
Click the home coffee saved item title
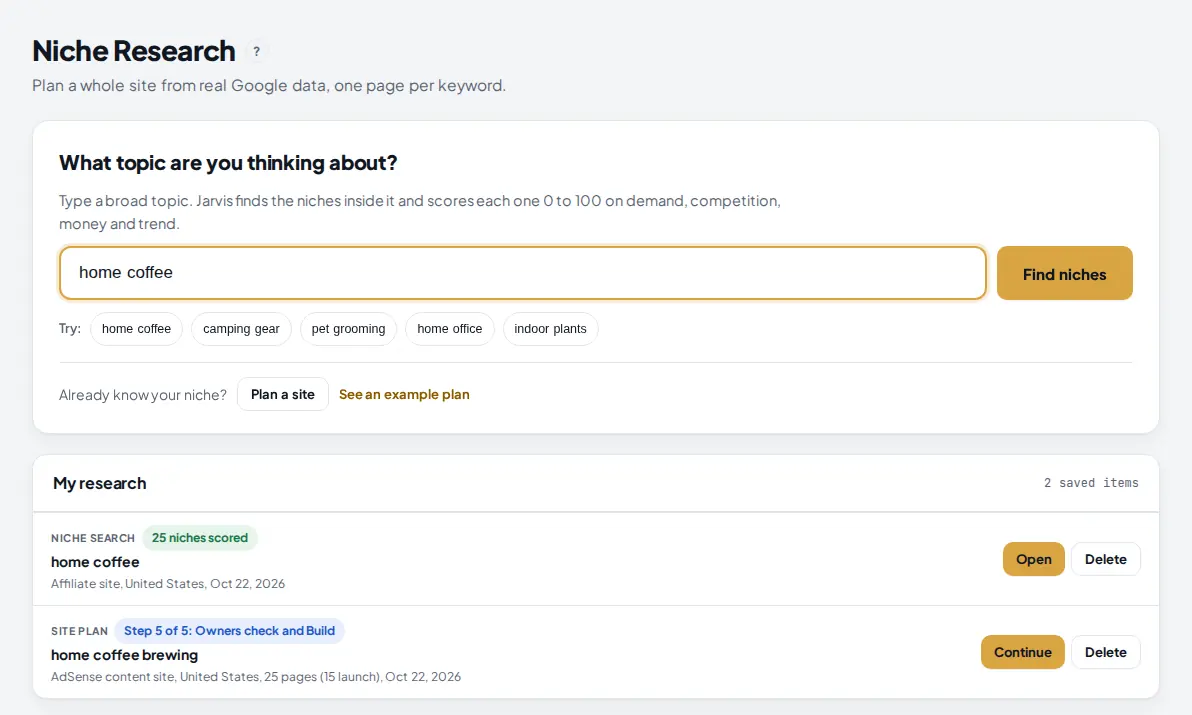pyautogui.click(x=95, y=562)
